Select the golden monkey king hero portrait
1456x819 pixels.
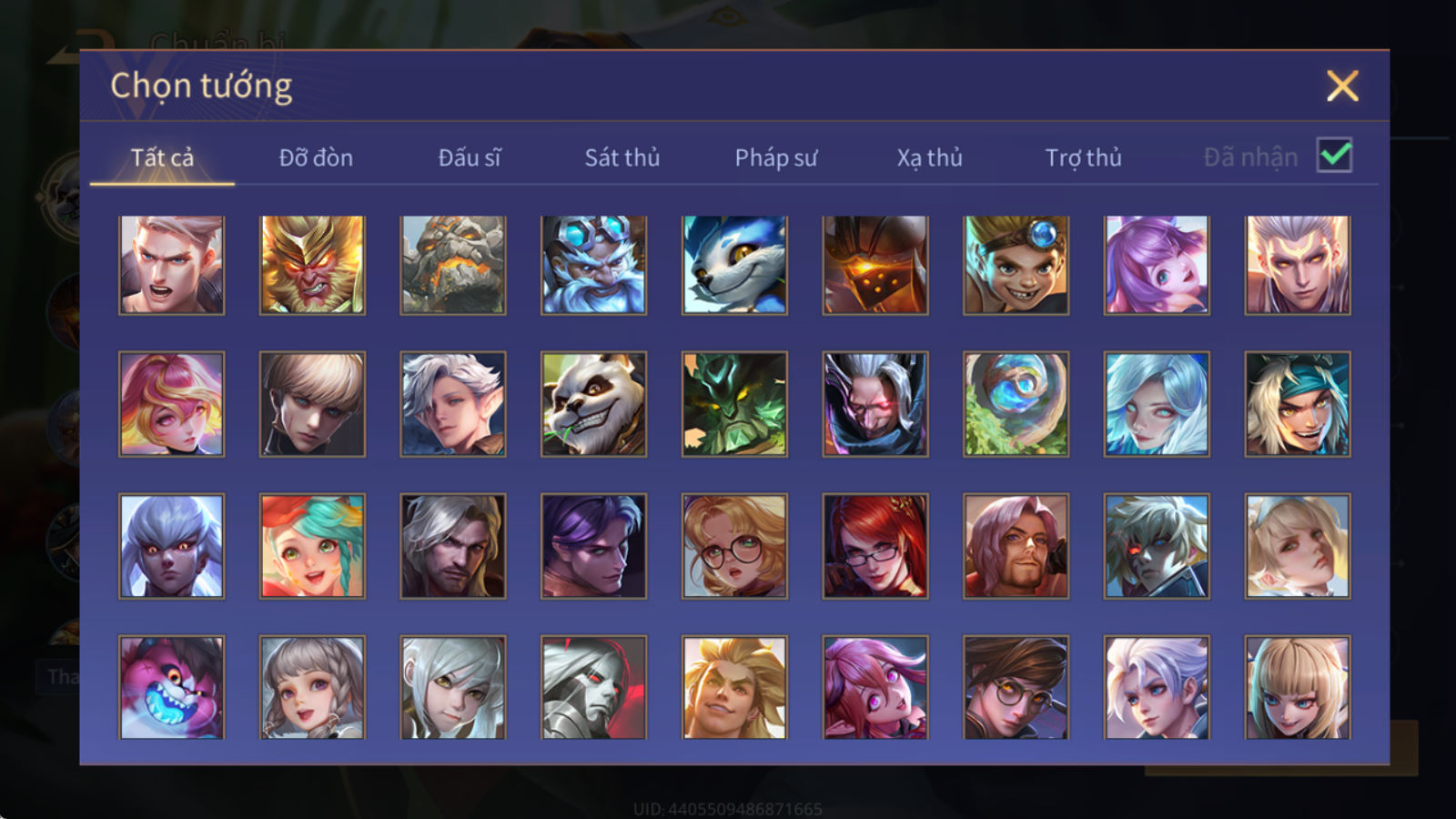pyautogui.click(x=312, y=265)
